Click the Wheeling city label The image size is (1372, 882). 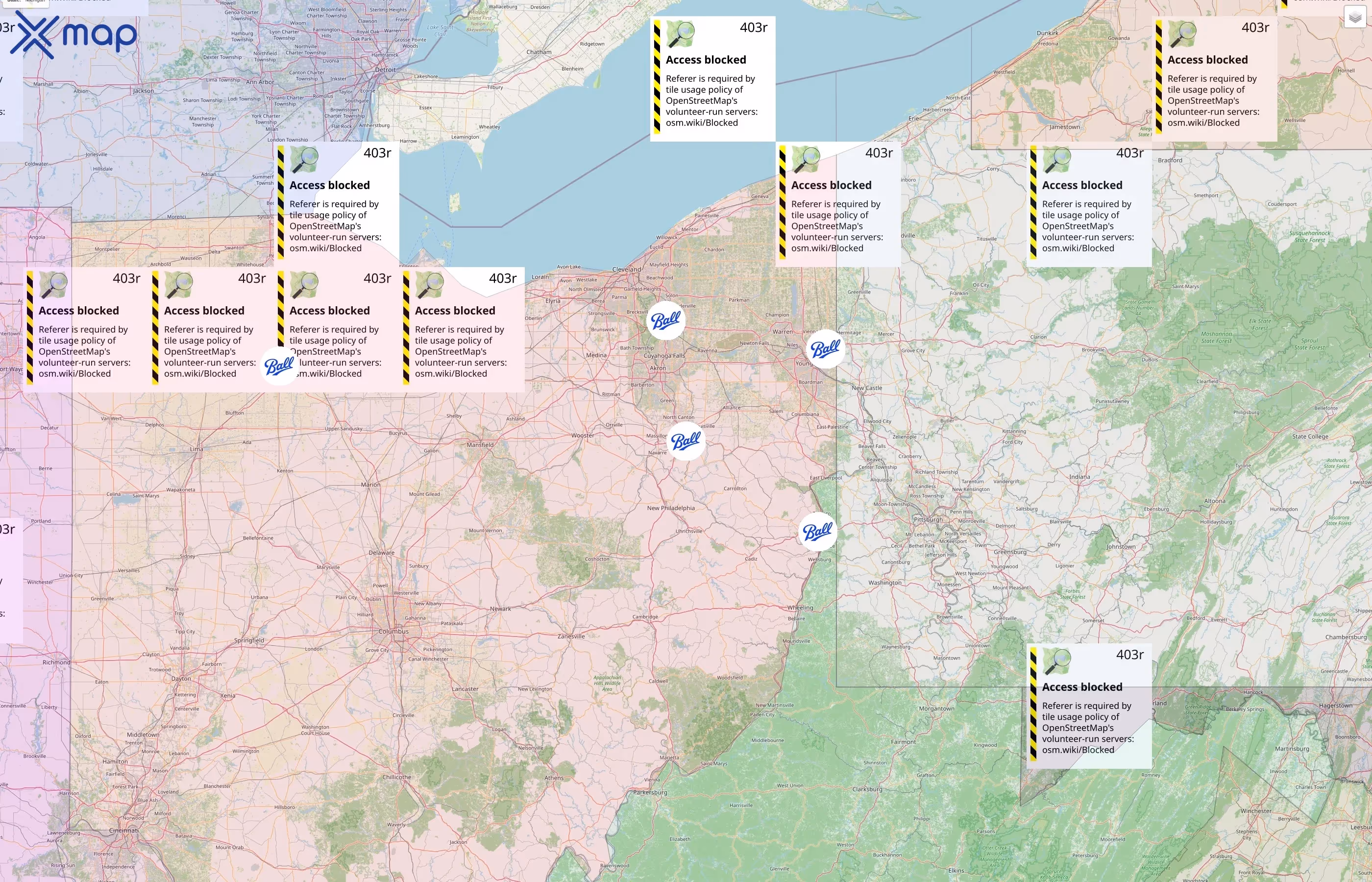point(800,608)
